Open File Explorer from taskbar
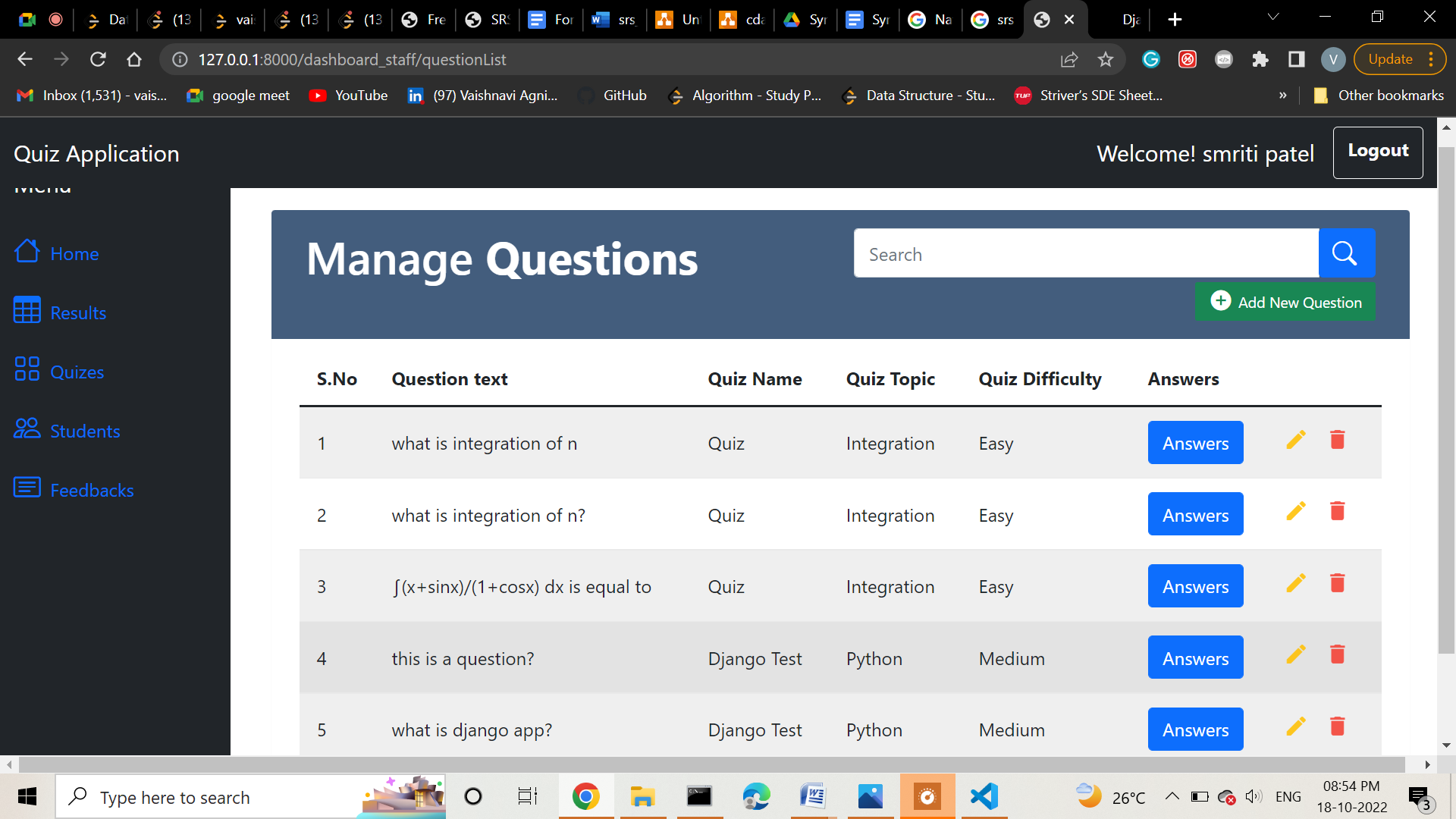 pos(642,796)
